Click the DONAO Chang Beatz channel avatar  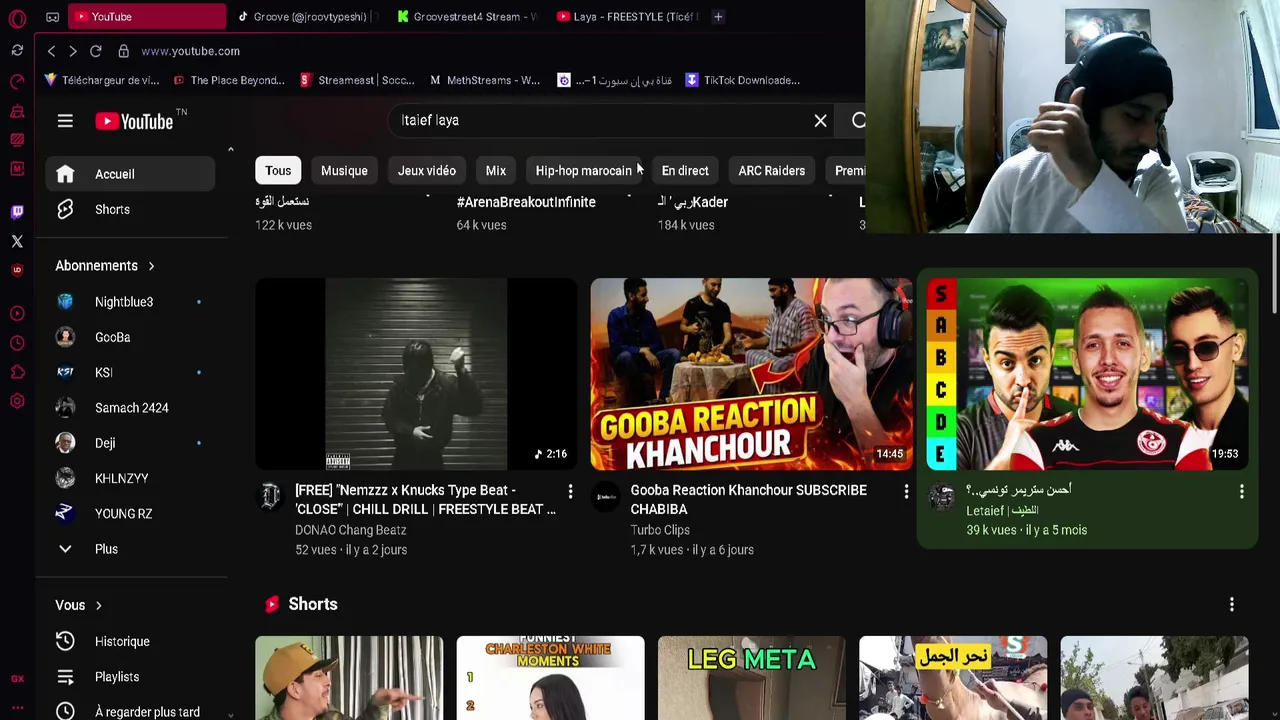coord(271,496)
